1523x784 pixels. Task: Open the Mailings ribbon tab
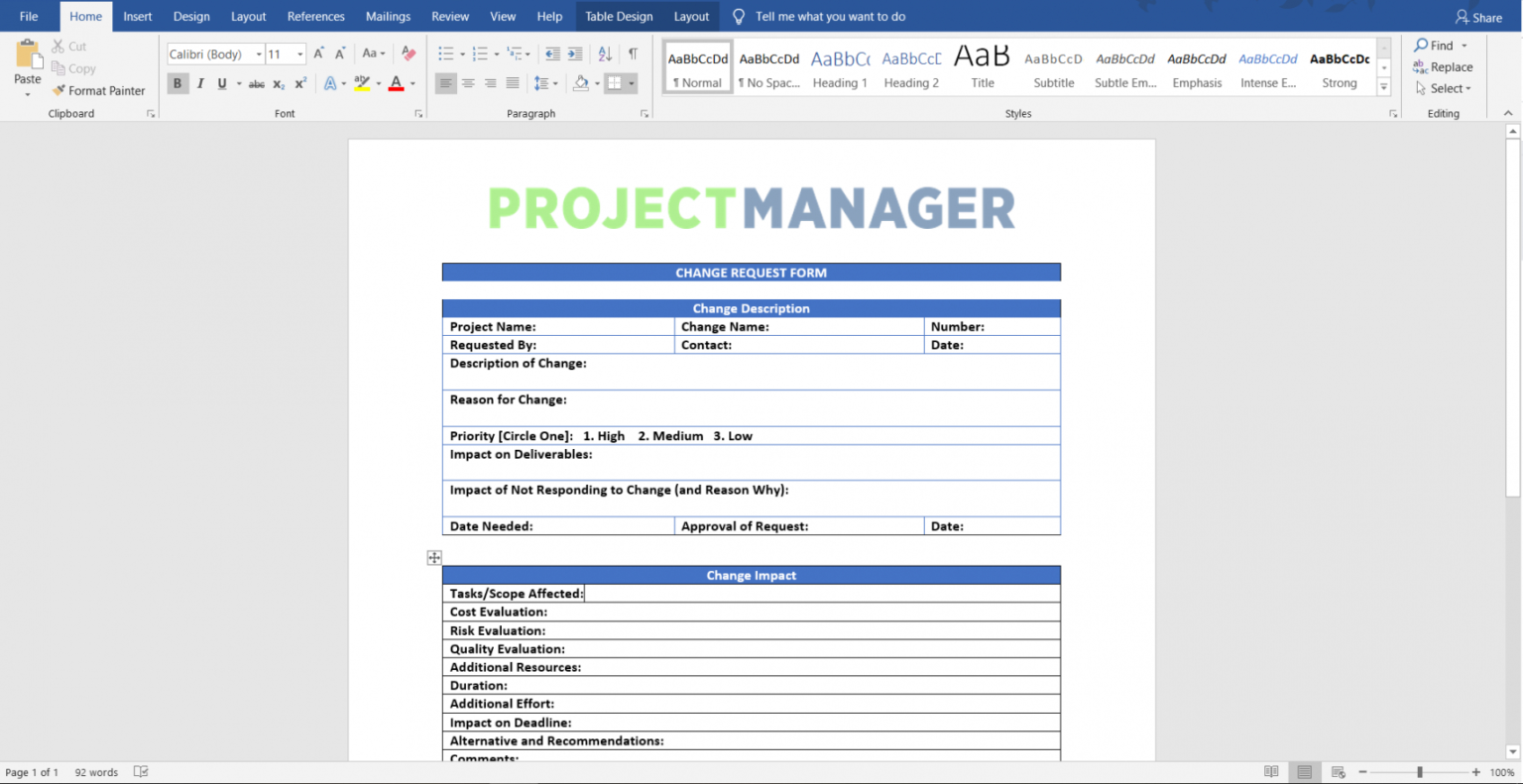point(388,16)
